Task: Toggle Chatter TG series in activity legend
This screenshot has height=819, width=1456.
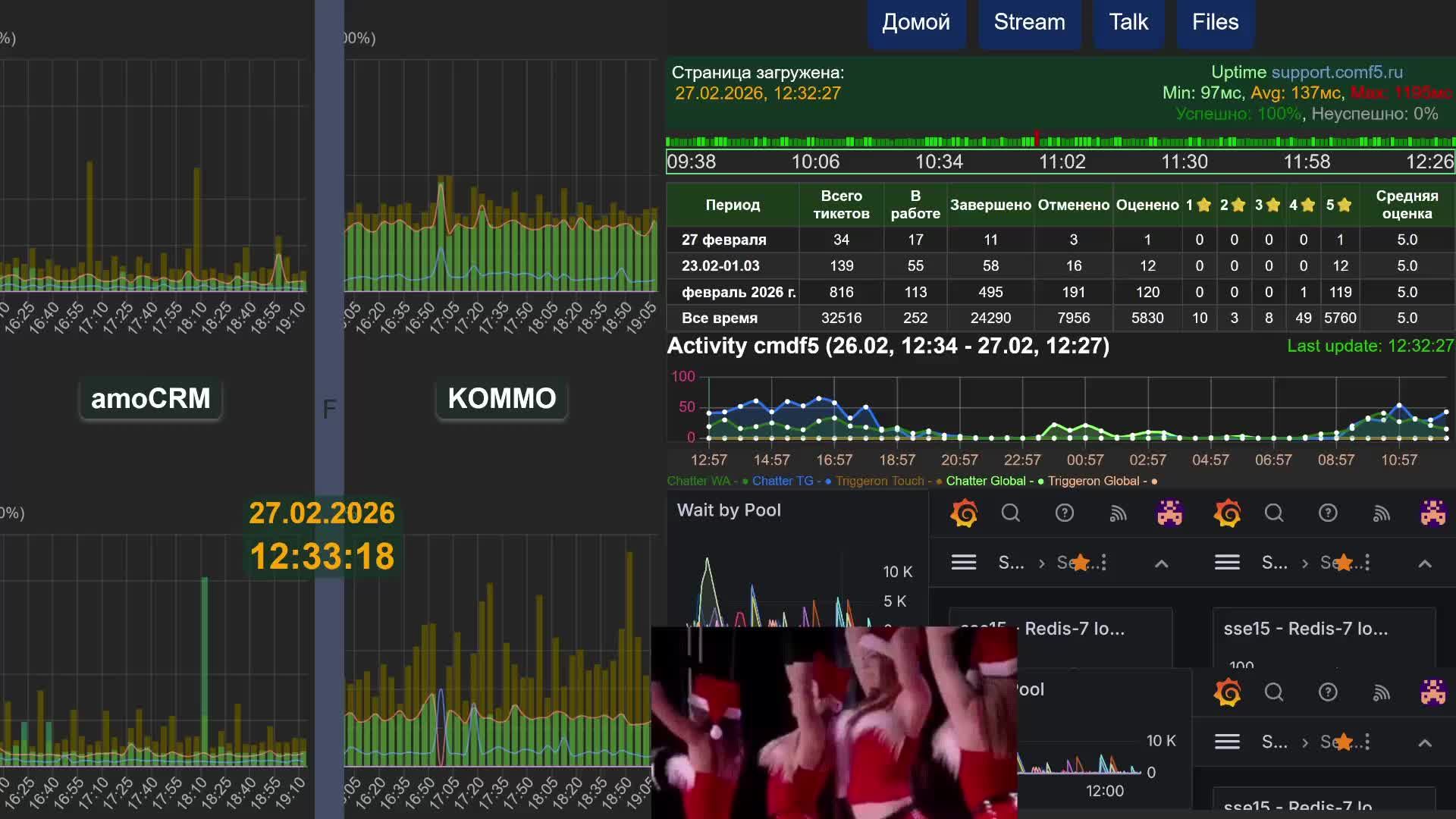Action: tap(782, 481)
